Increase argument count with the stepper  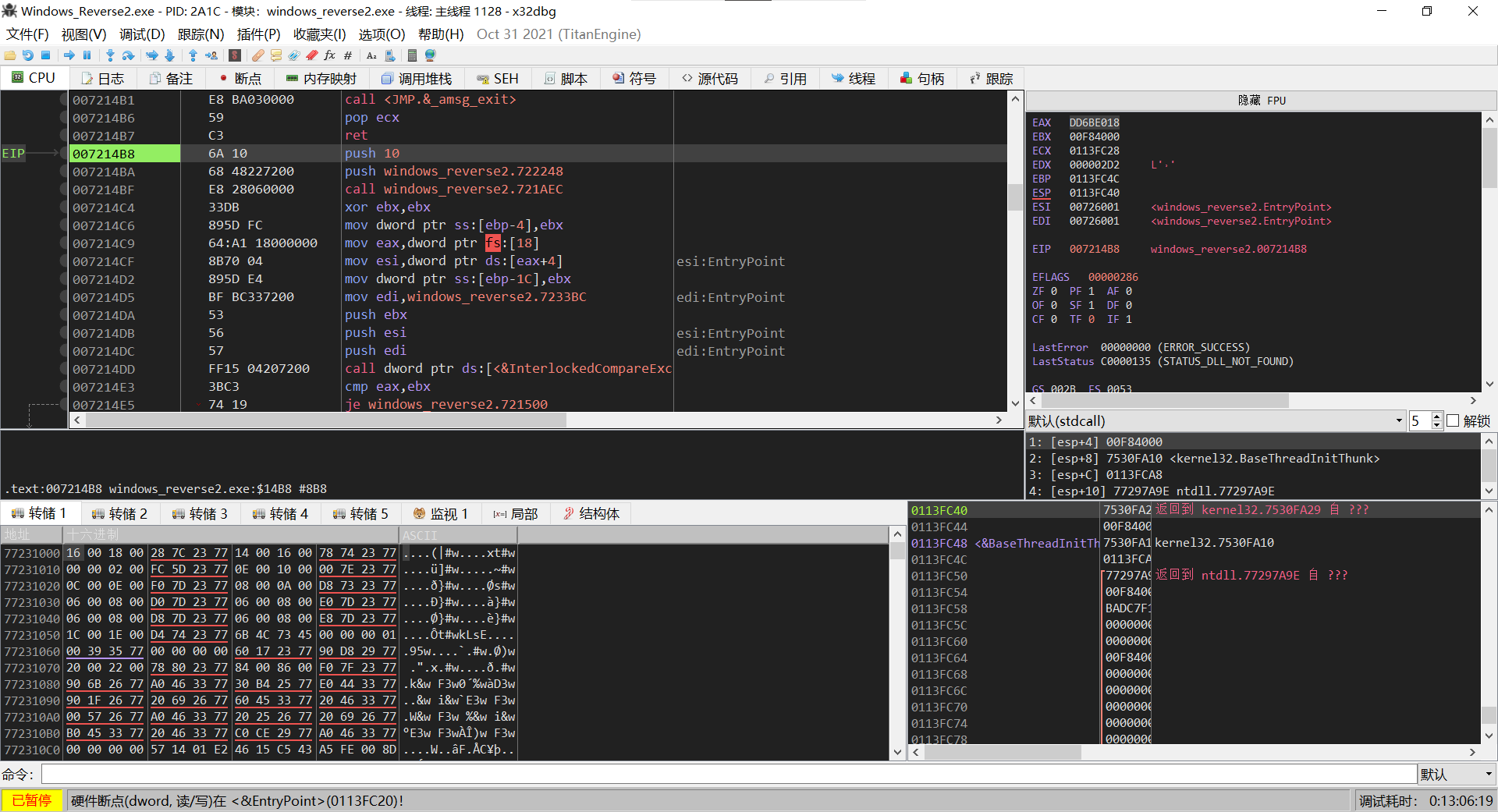coord(1438,417)
